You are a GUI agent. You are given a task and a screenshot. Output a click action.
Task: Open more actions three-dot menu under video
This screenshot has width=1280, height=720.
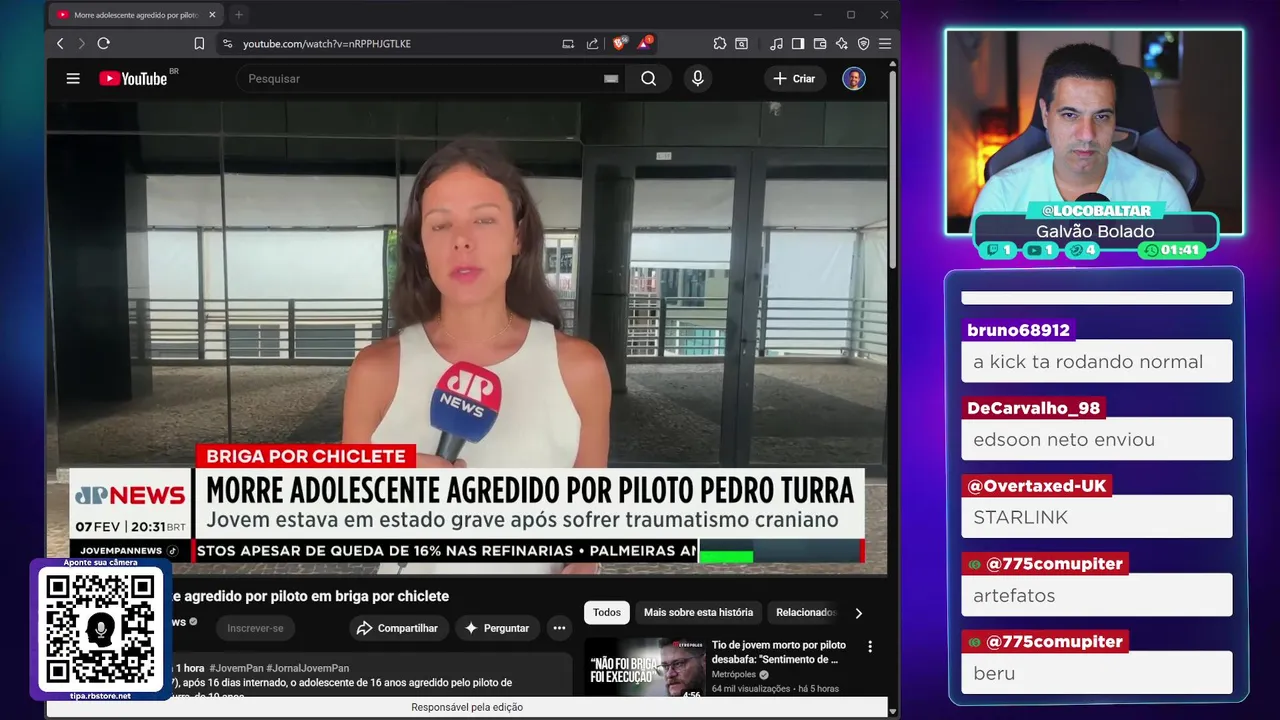click(x=559, y=628)
